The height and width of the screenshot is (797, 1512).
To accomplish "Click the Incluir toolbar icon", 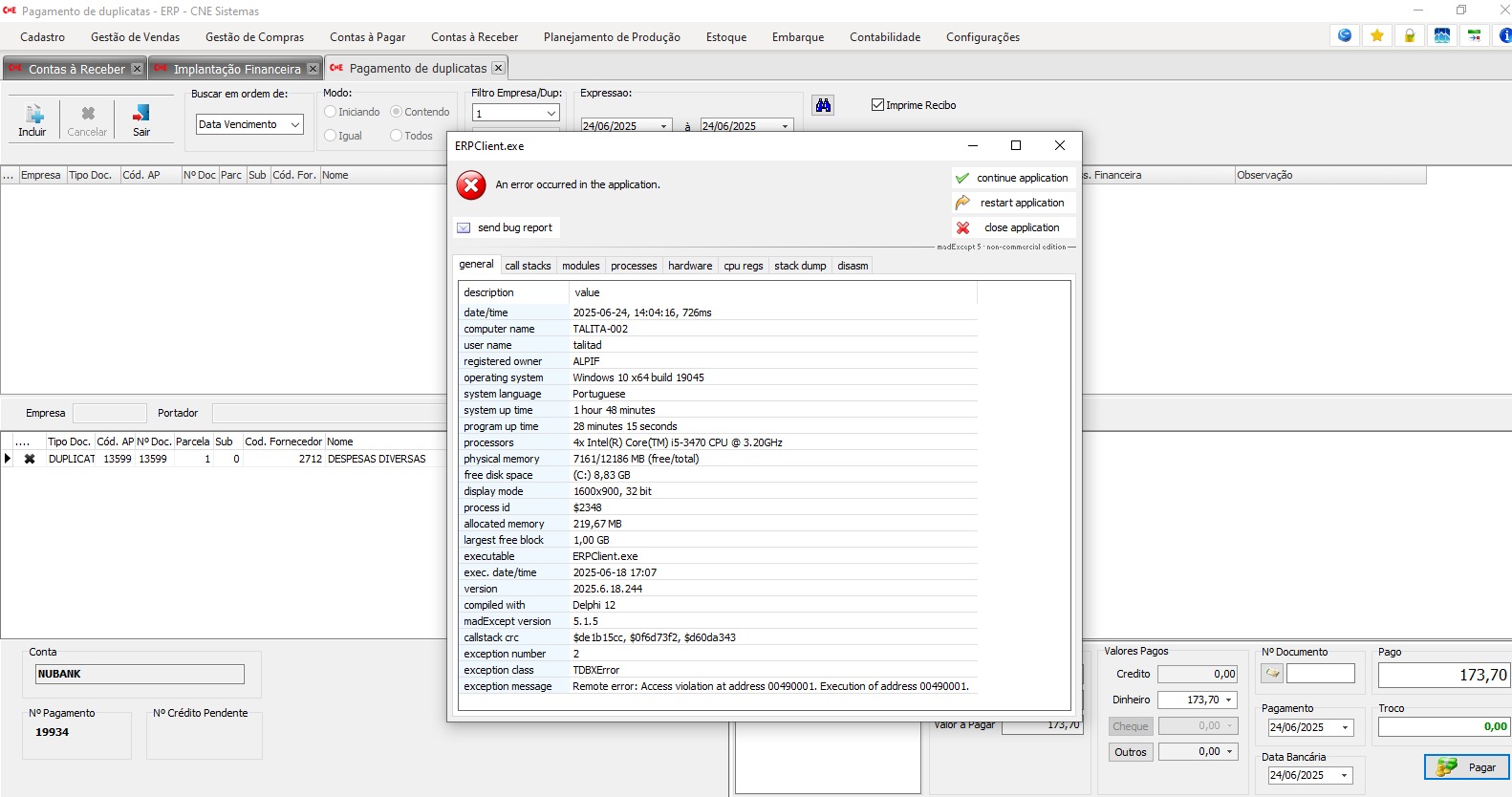I will point(32,120).
